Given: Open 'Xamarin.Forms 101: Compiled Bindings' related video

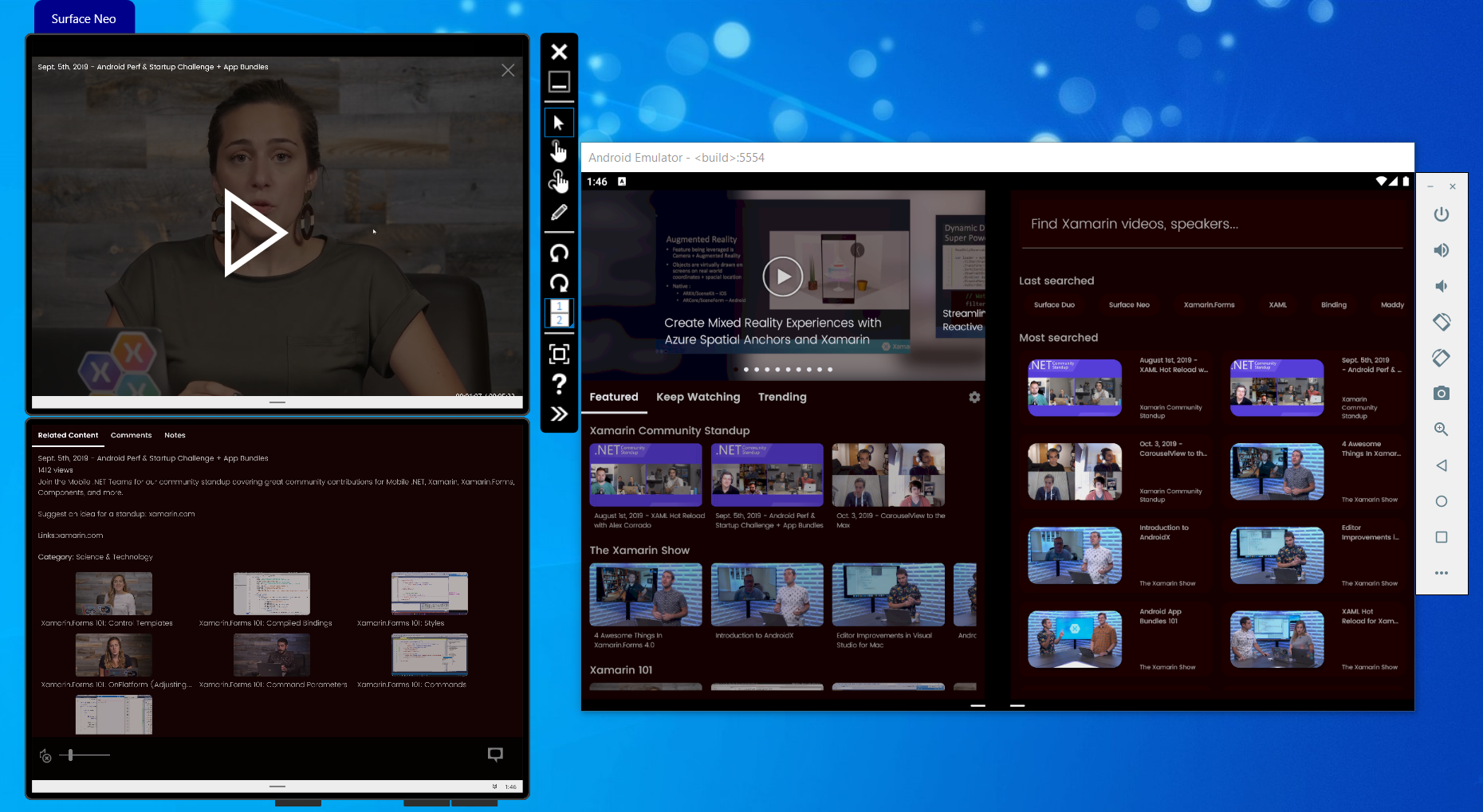Looking at the screenshot, I should point(271,594).
